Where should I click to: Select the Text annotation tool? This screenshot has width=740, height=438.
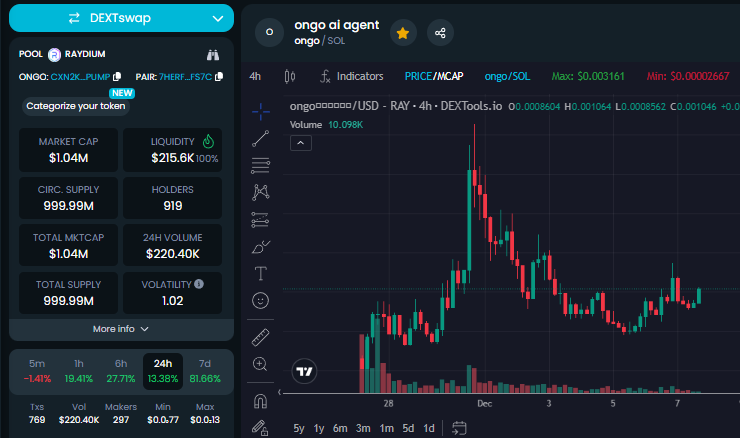click(261, 273)
